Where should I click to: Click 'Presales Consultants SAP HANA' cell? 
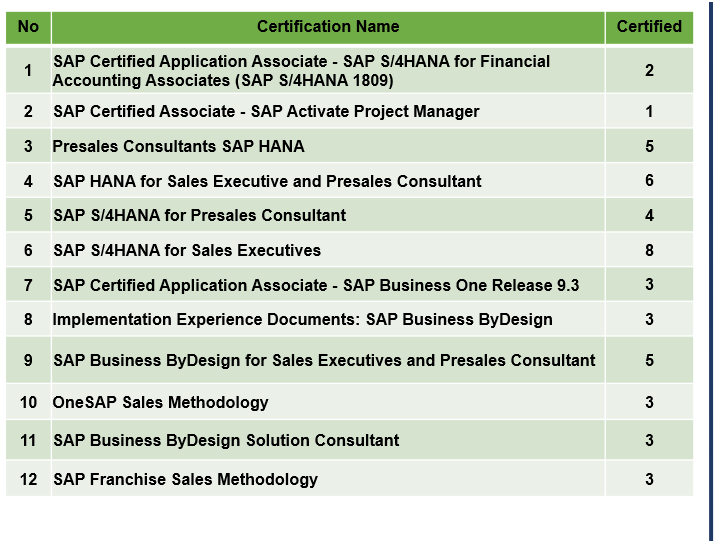click(178, 147)
